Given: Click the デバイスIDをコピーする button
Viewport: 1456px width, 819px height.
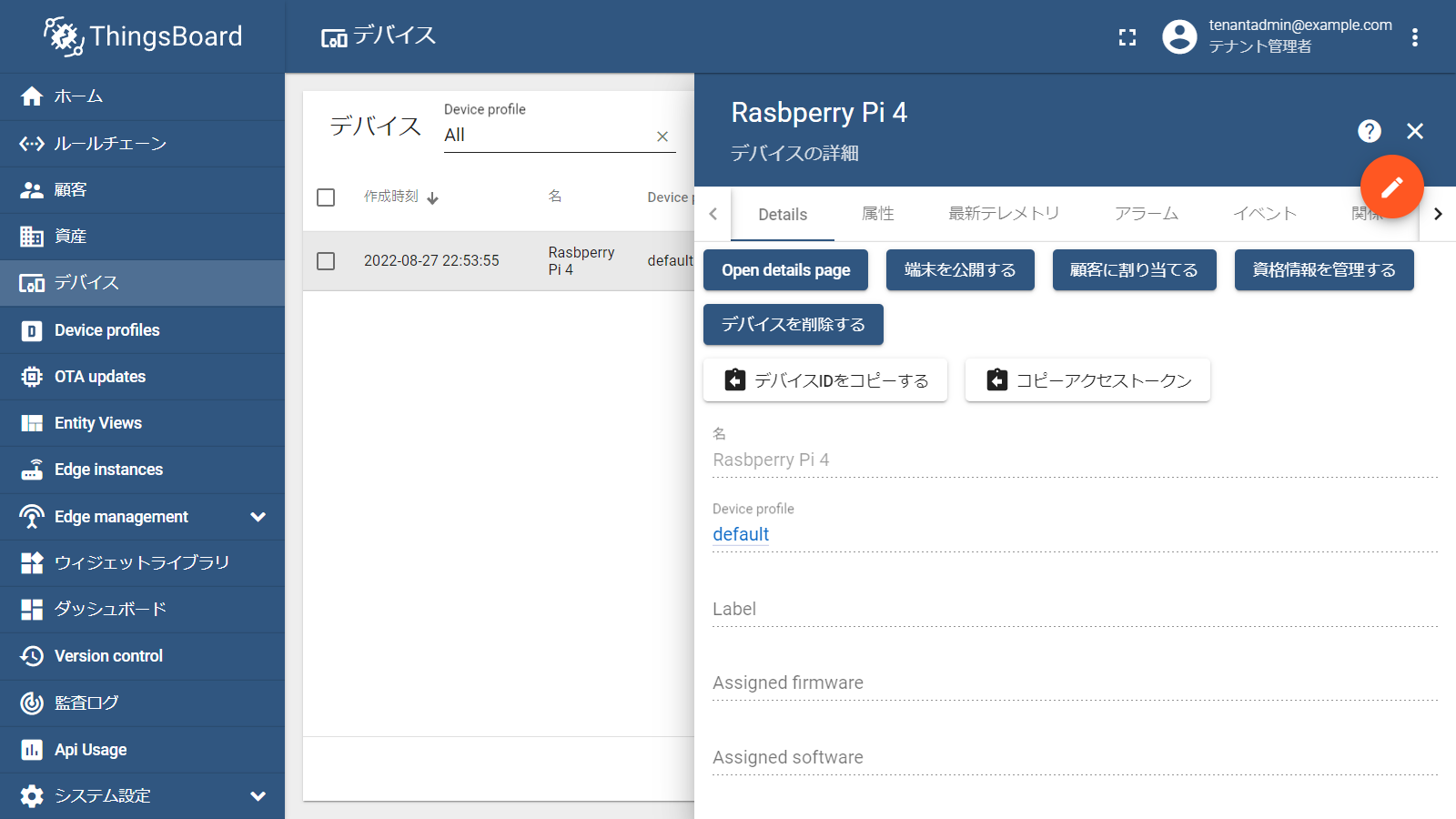Looking at the screenshot, I should pyautogui.click(x=825, y=380).
